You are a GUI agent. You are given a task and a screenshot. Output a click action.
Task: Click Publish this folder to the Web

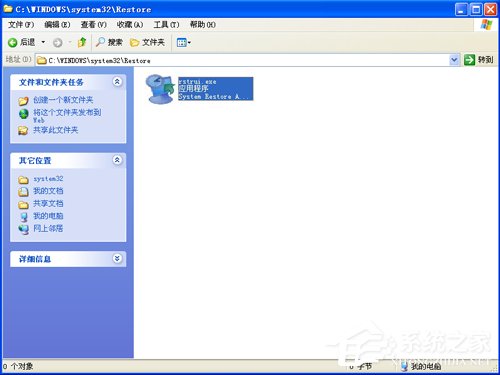(67, 116)
